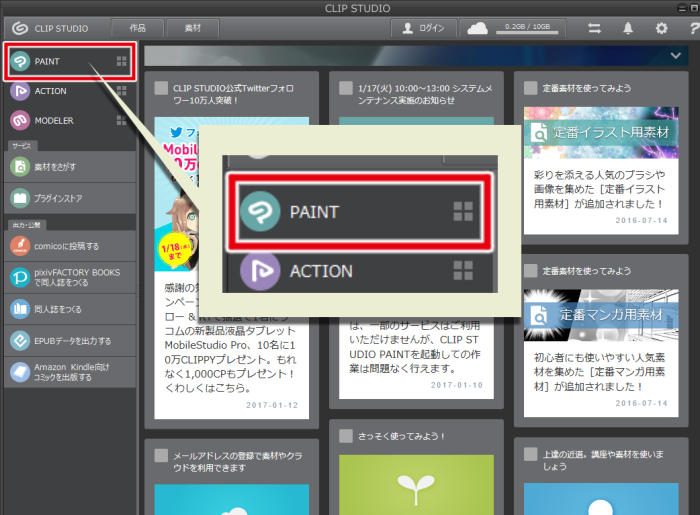Tick checkbox for メールアドレスの登録 card

click(x=161, y=455)
